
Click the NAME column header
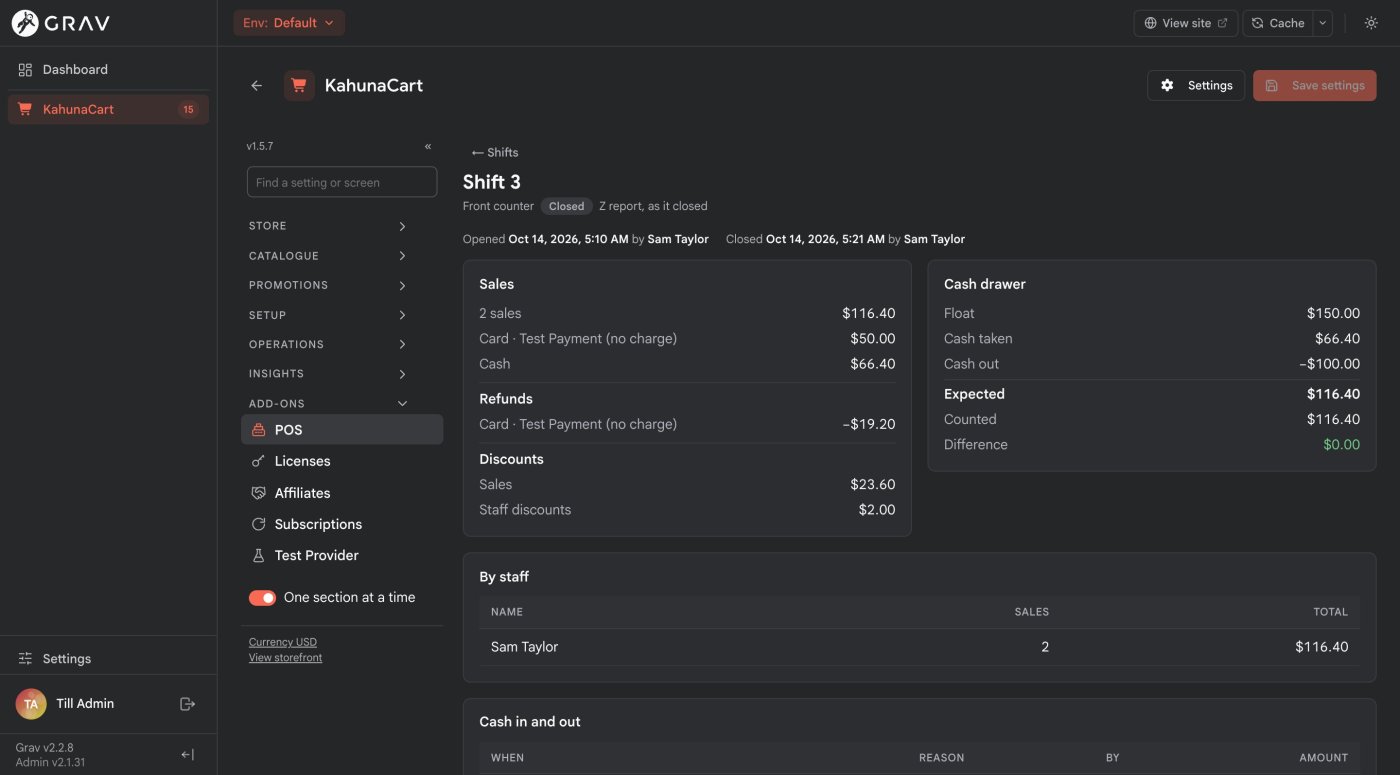[x=507, y=612]
